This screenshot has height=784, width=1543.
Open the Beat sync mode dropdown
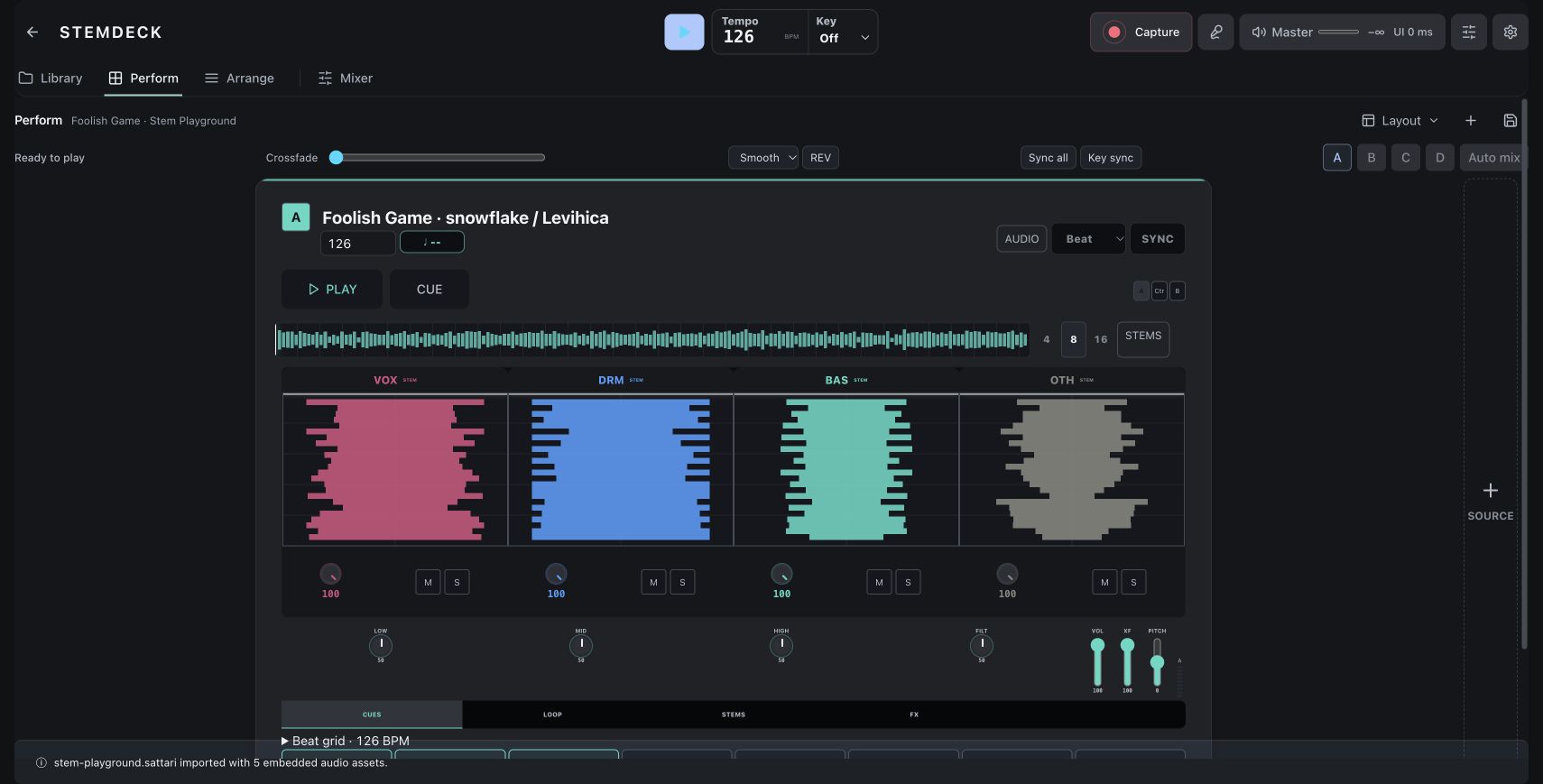tap(1088, 239)
